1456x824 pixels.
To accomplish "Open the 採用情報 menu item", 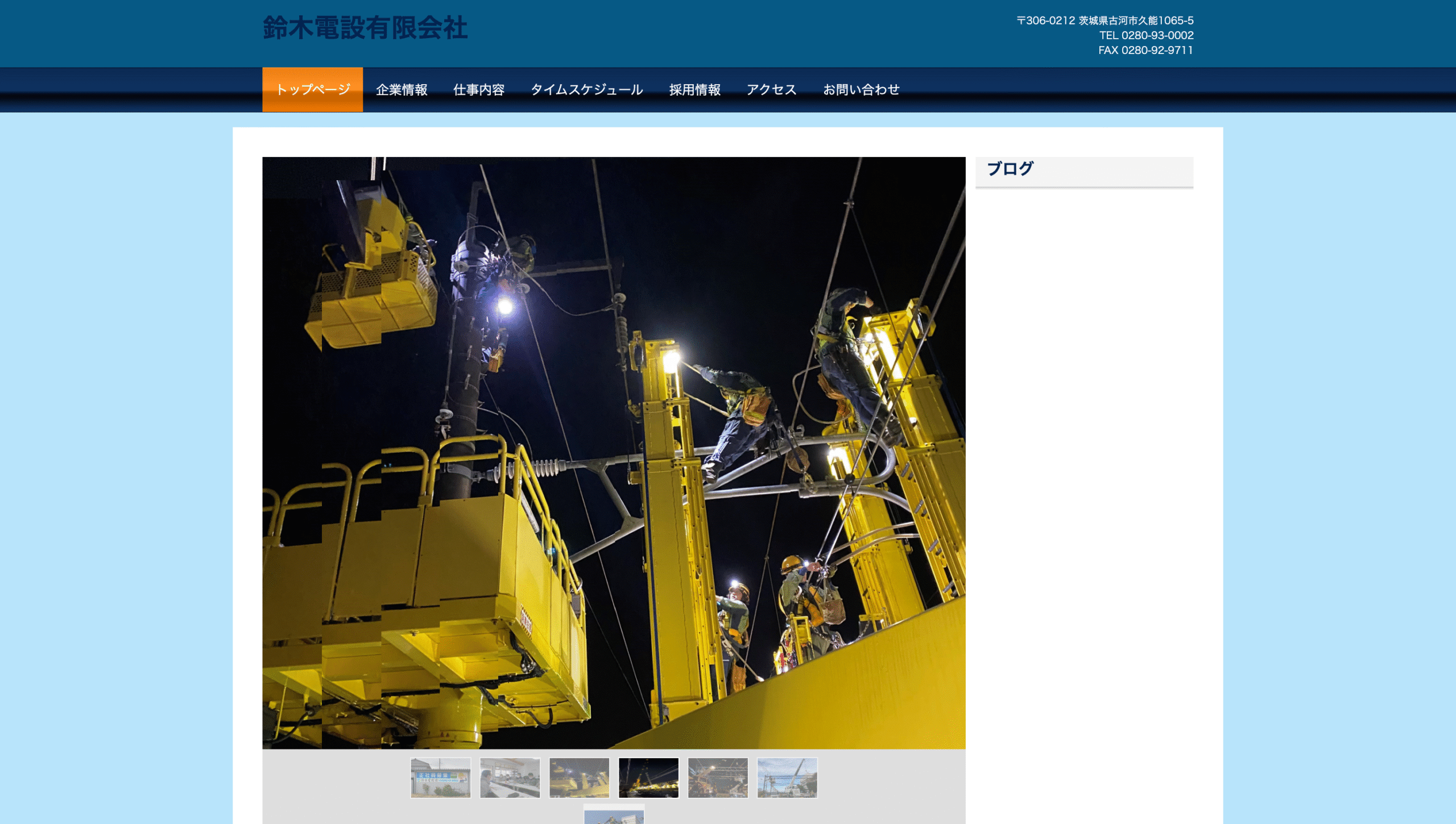I will [x=694, y=90].
